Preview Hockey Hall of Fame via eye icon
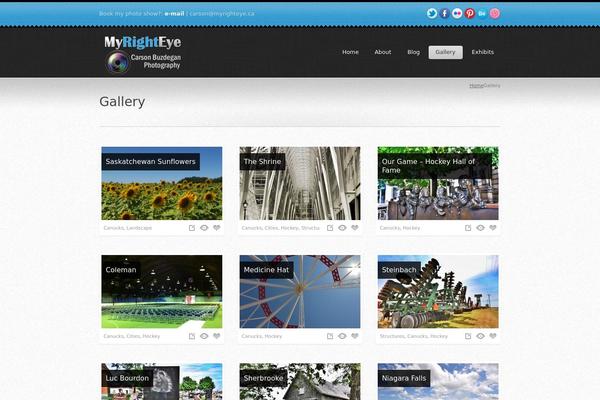Image resolution: width=600 pixels, height=400 pixels. (x=480, y=228)
